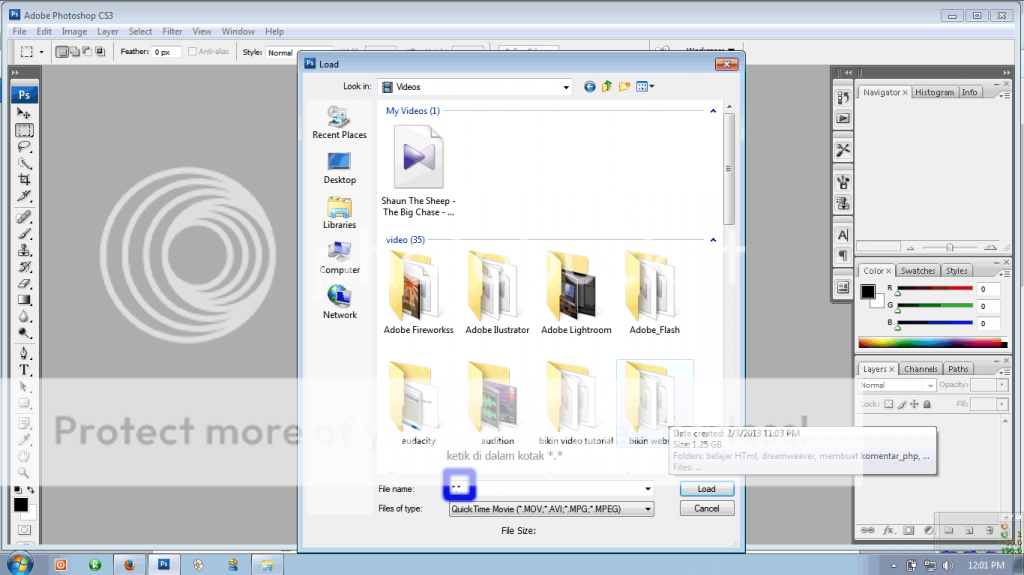Viewport: 1024px width, 575px height.
Task: Click the foreground color swatch in toolbox
Action: click(20, 504)
